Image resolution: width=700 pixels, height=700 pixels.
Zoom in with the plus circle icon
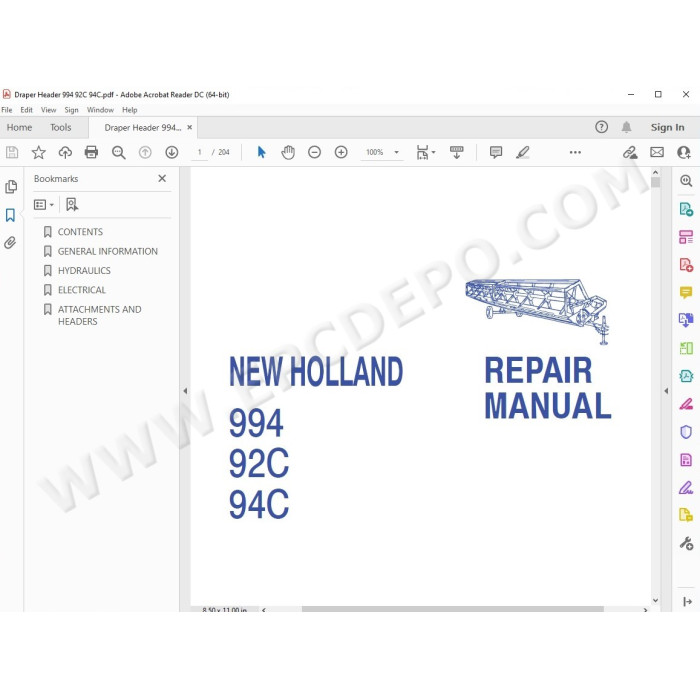(341, 153)
